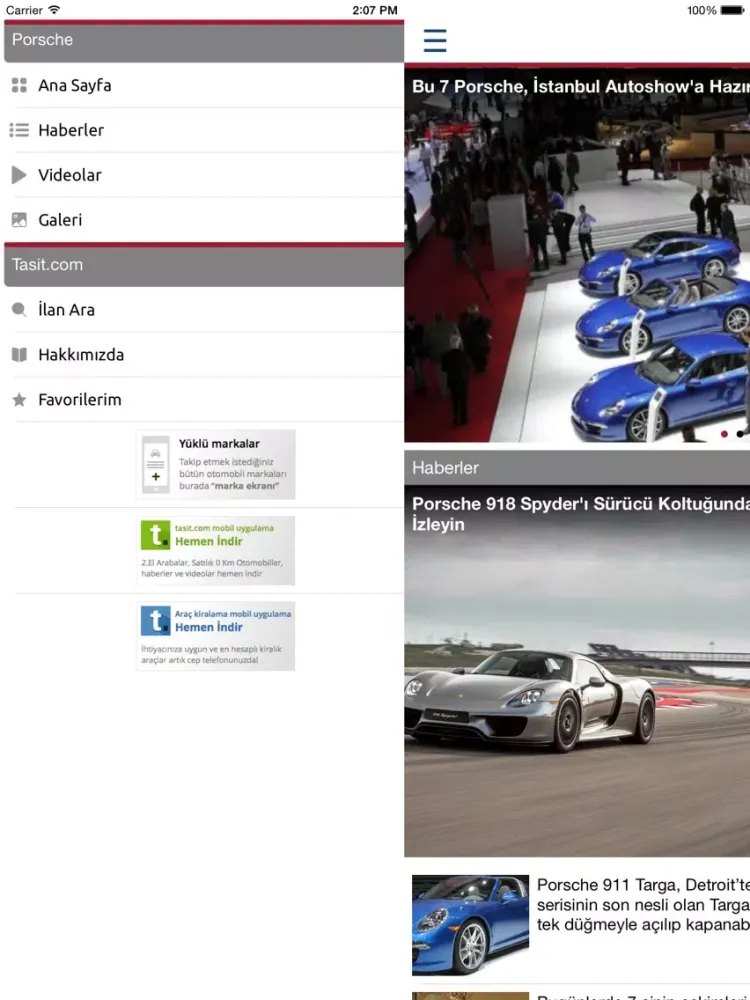
Task: Select Favorilerim menu entry
Action: [x=204, y=400]
